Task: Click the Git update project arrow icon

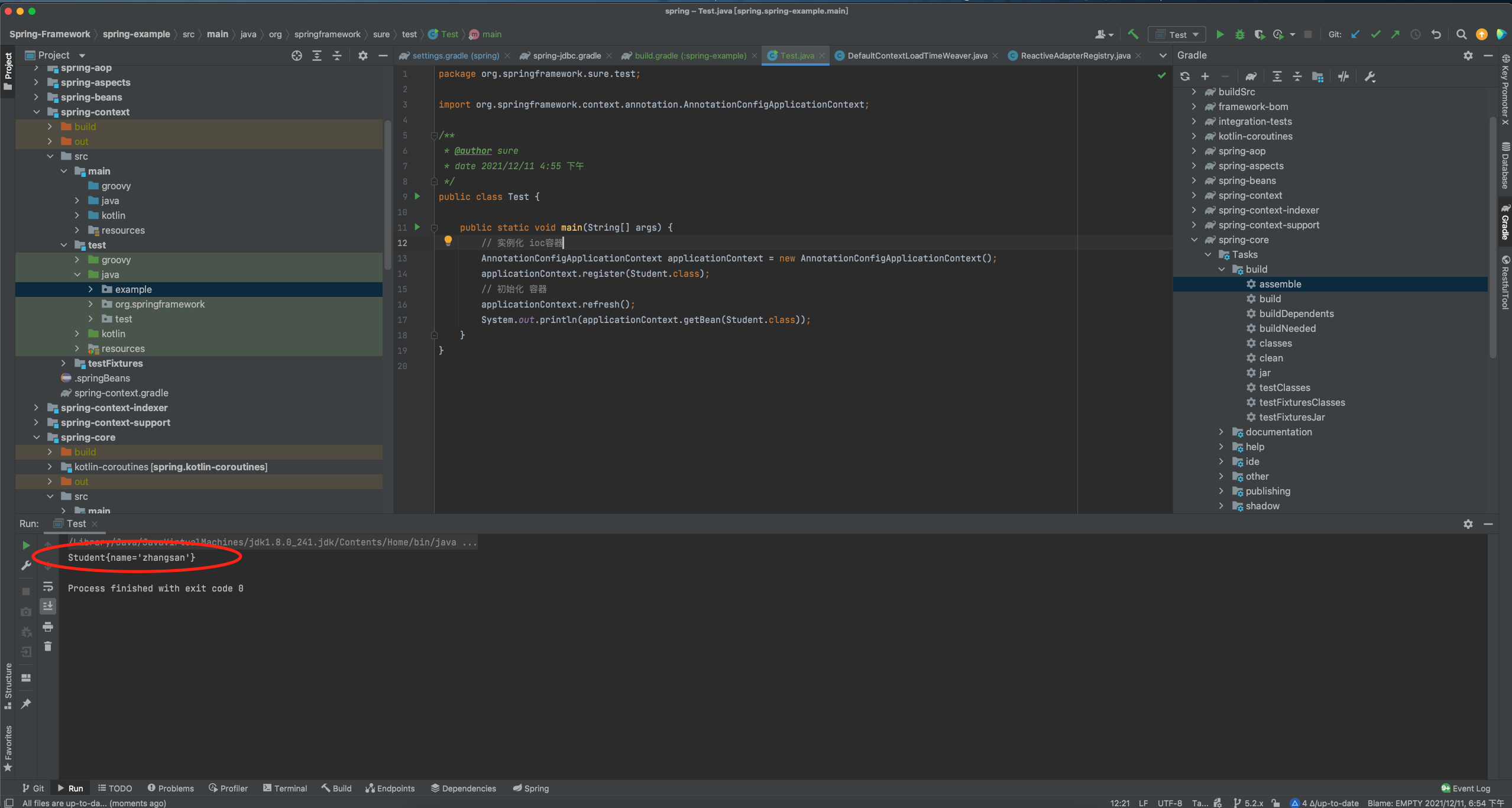Action: (1355, 35)
